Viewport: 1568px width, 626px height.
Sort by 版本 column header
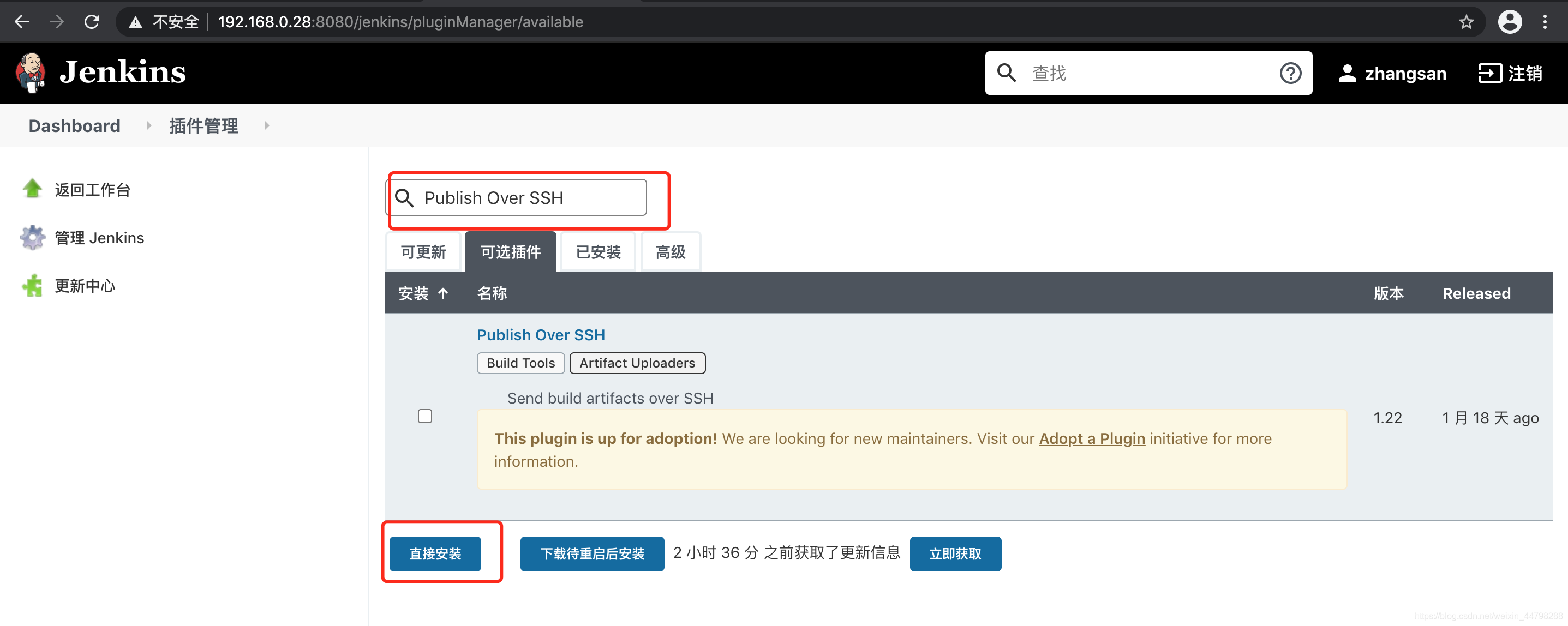click(x=1389, y=293)
